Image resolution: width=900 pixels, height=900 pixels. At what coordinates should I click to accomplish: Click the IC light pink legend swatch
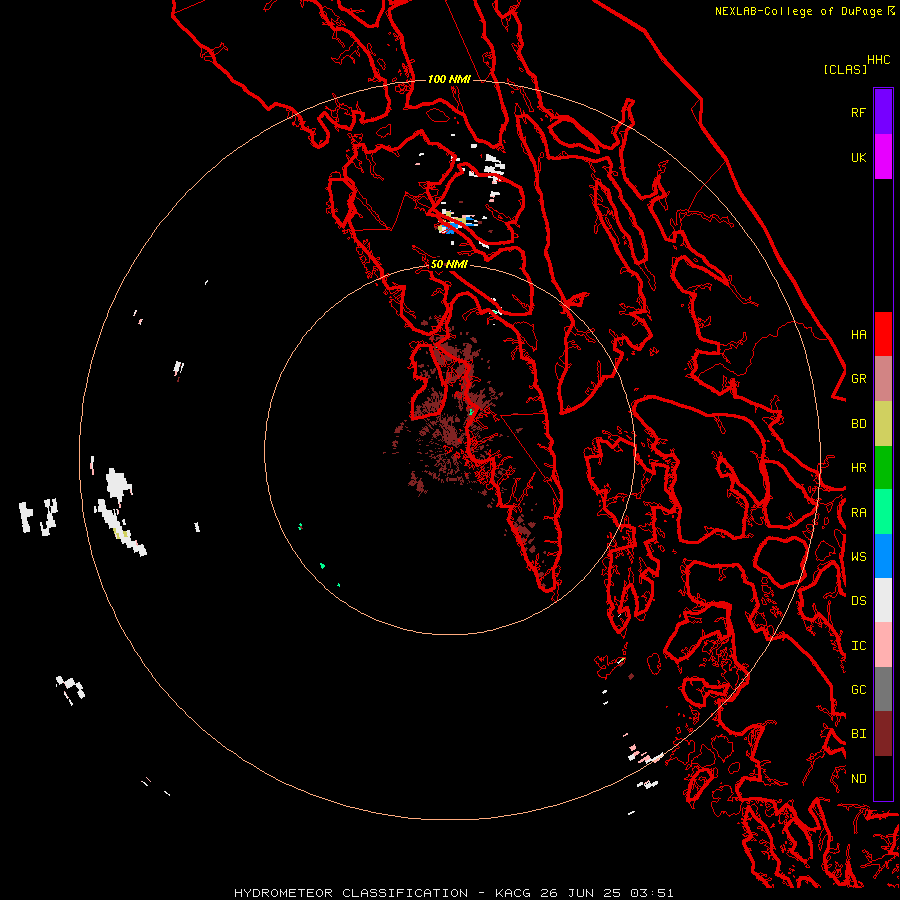click(883, 645)
